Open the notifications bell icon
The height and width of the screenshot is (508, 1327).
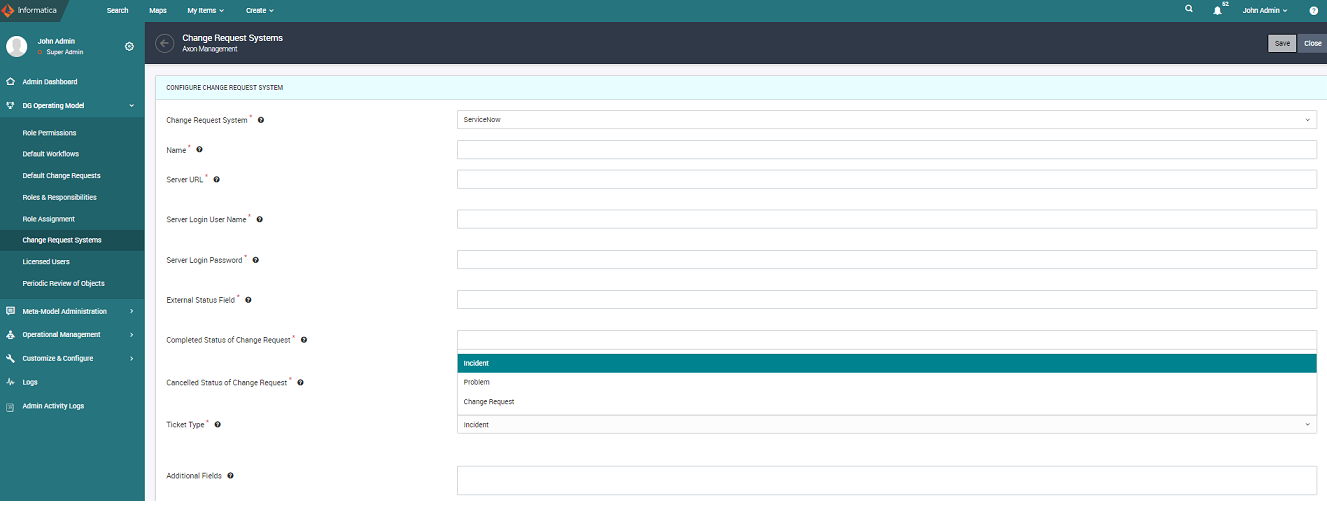pos(1218,10)
